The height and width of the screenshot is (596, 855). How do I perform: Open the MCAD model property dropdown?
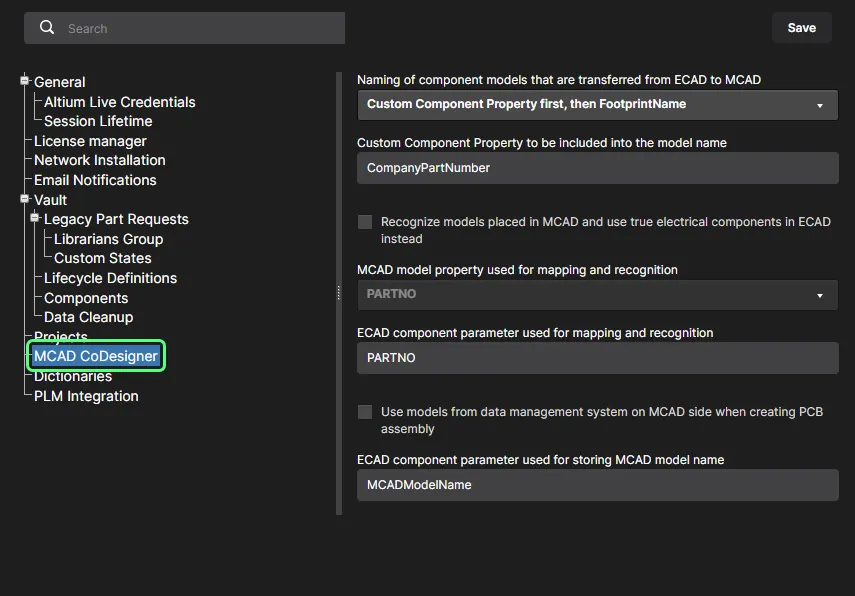click(597, 295)
